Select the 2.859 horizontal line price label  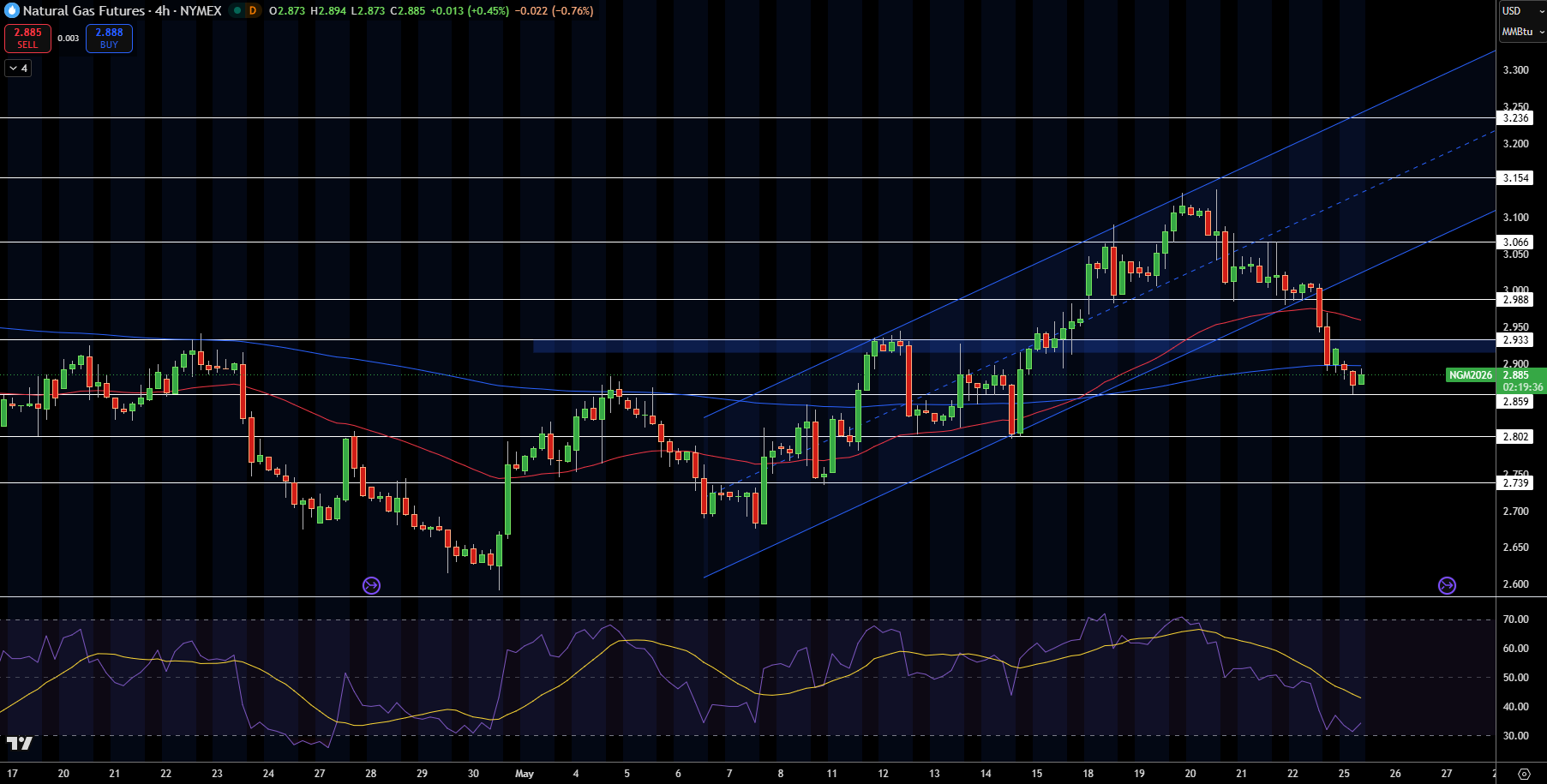pos(1515,401)
